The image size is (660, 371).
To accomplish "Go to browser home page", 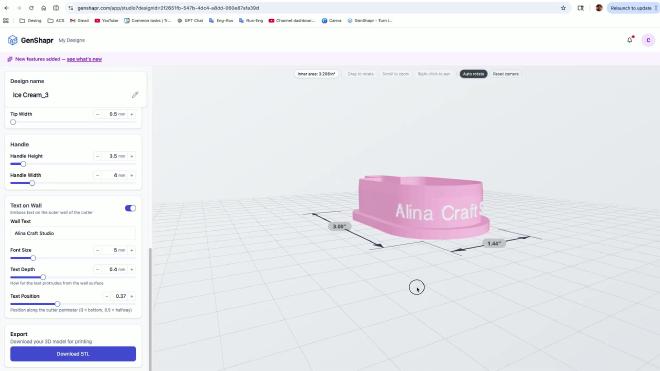I will (43, 8).
